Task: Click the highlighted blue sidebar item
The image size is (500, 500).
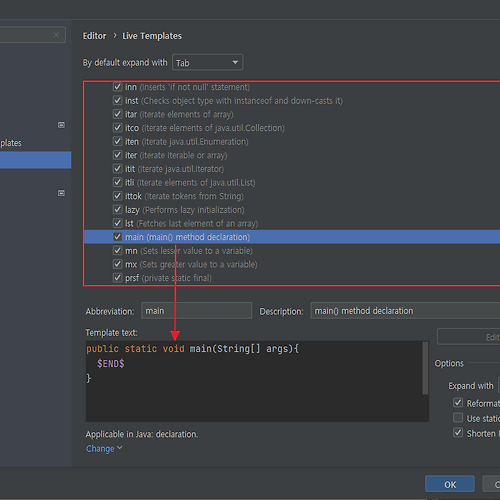Action: (x=35, y=160)
